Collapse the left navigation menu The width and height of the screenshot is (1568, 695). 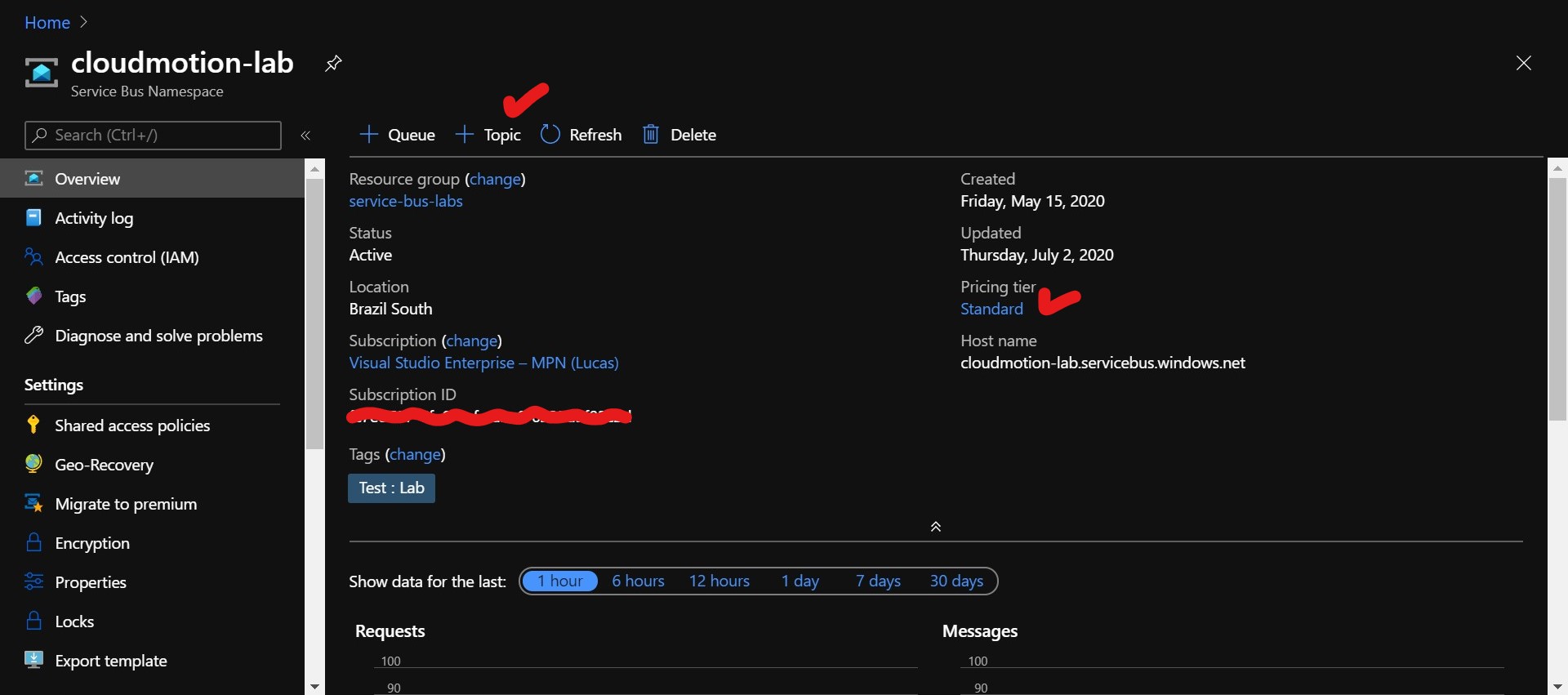click(305, 136)
